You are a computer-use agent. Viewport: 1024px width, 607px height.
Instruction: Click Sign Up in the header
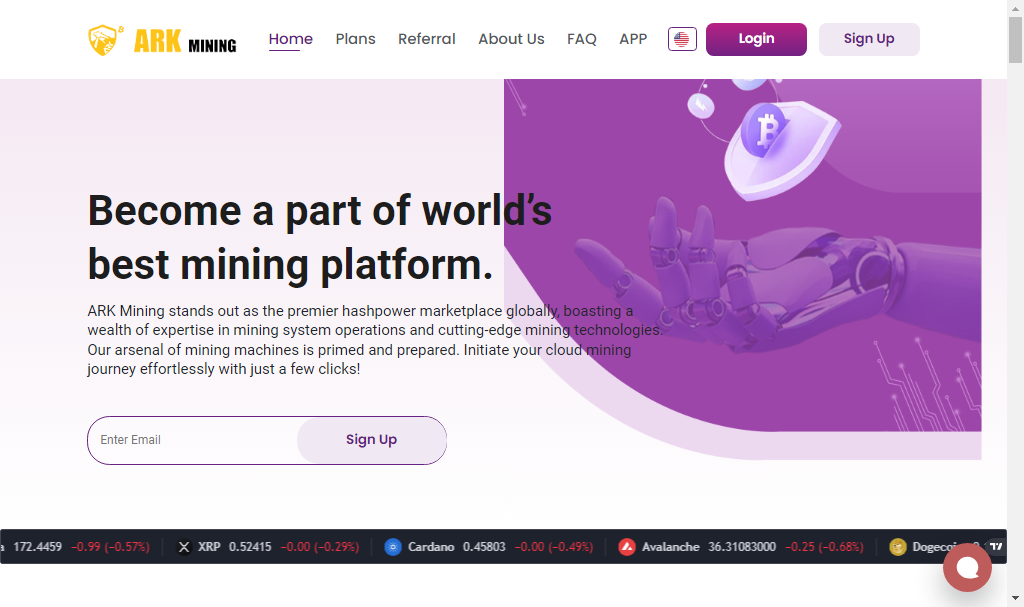(x=868, y=39)
